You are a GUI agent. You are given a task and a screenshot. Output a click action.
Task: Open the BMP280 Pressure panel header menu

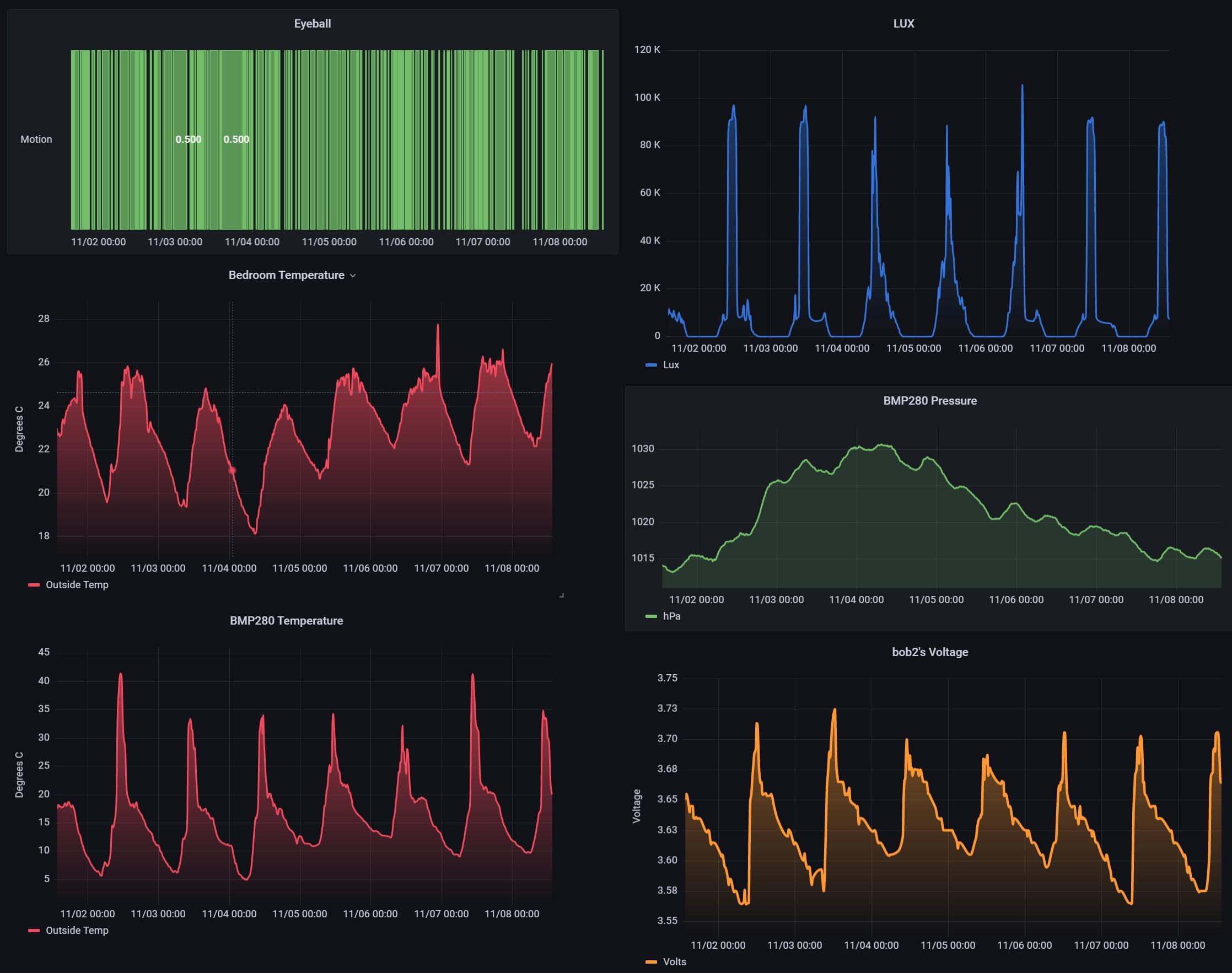[x=929, y=401]
